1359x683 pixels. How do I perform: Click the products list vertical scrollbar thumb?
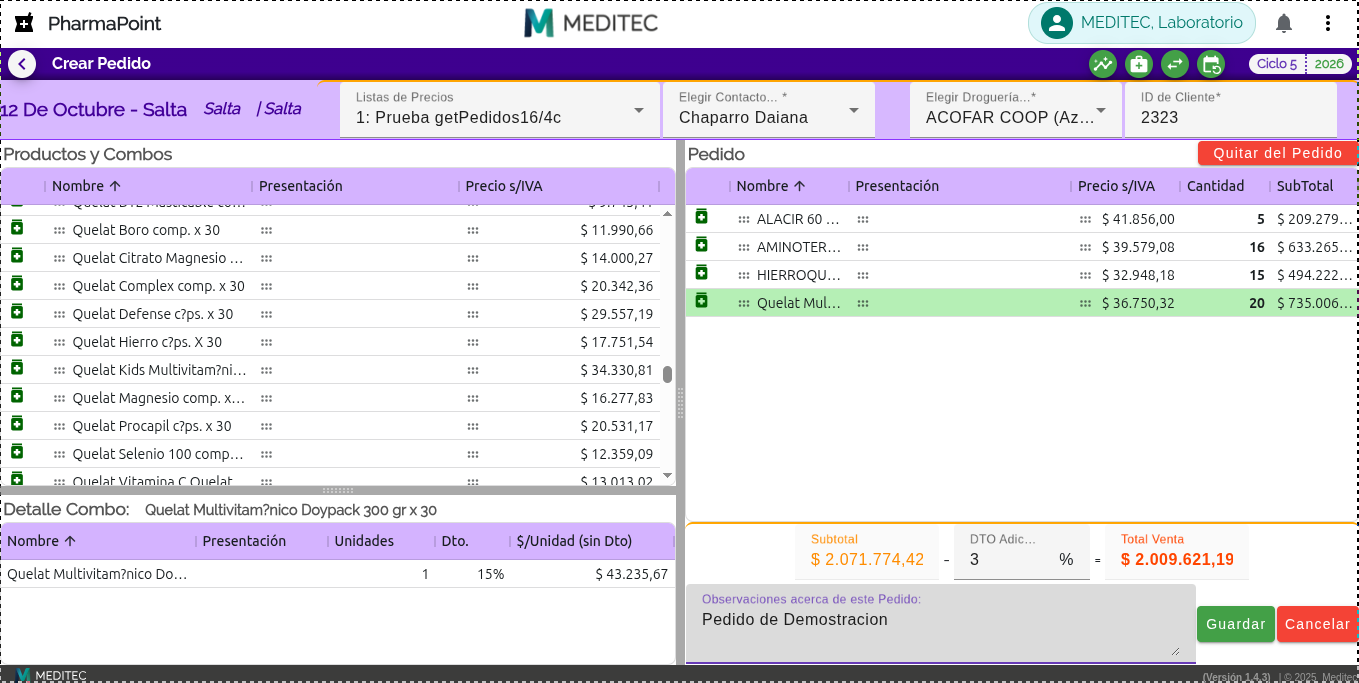click(x=667, y=374)
